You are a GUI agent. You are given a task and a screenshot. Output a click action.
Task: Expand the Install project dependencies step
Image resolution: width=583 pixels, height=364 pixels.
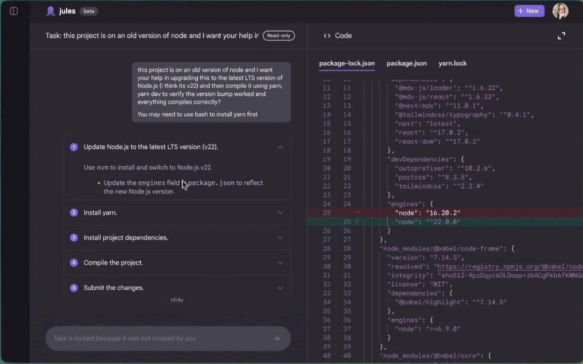pyautogui.click(x=280, y=238)
